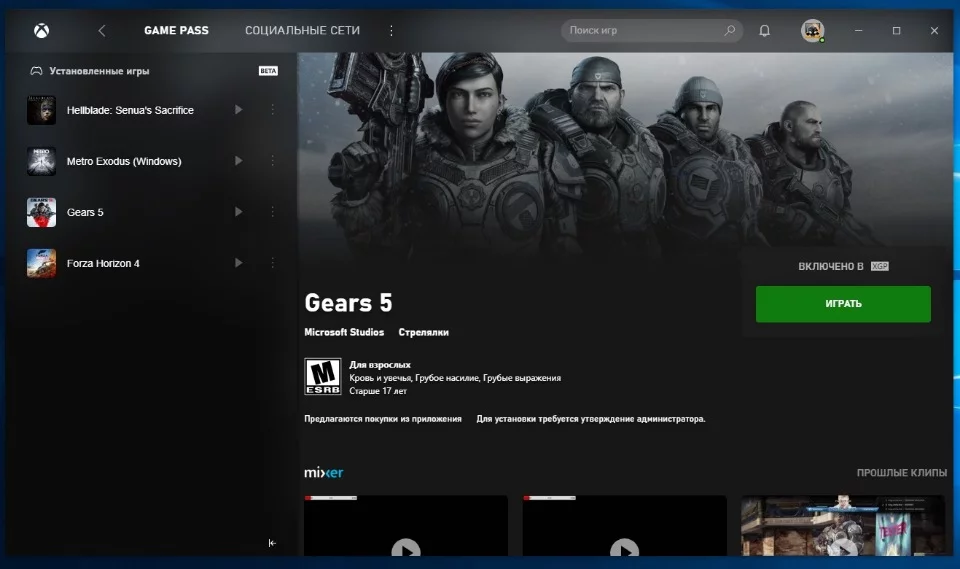Open the third Mixer clip thumbnail
Image resolution: width=960 pixels, height=569 pixels.
(843, 526)
